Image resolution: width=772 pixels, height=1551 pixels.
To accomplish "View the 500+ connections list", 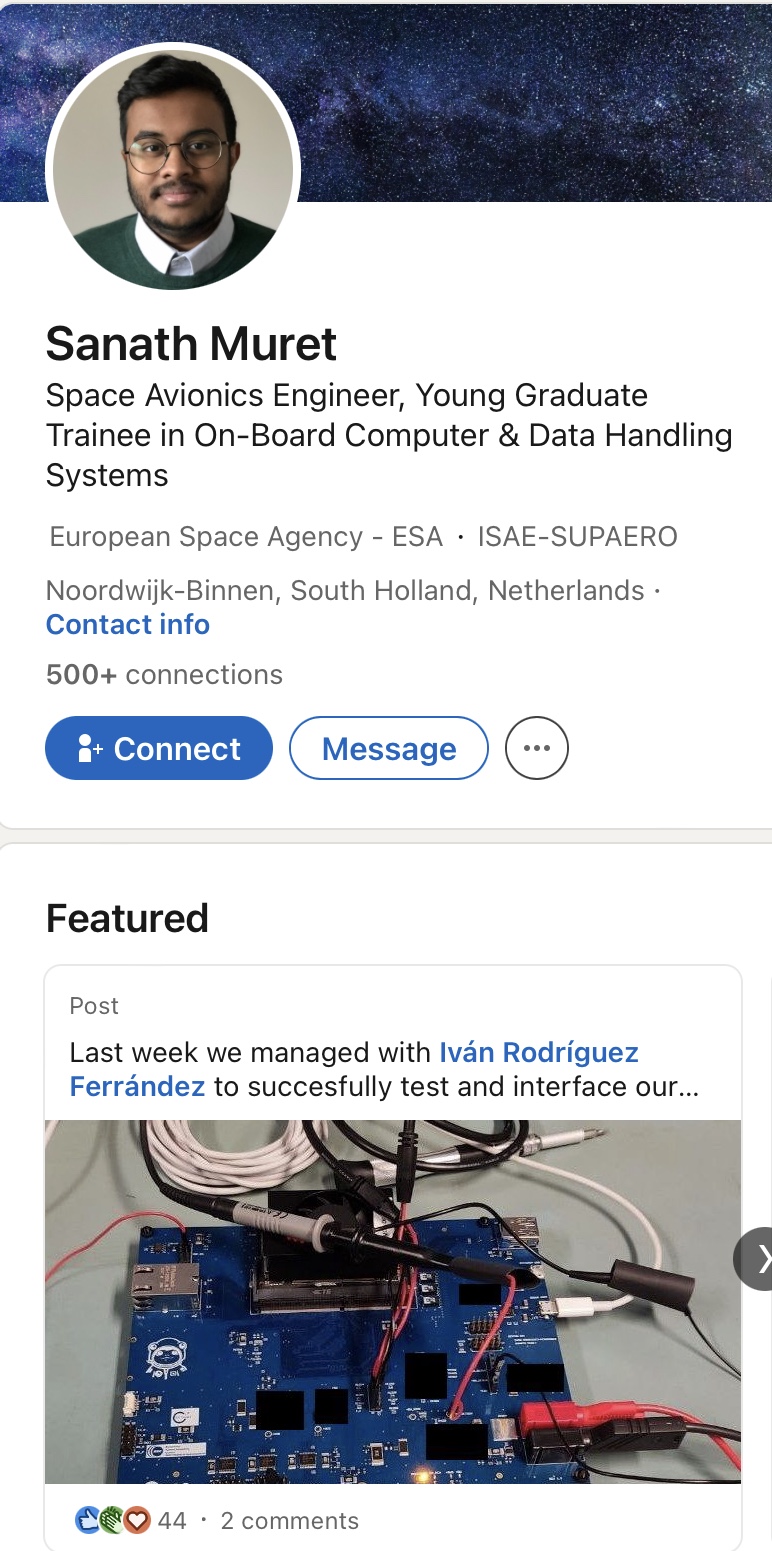I will [x=164, y=675].
